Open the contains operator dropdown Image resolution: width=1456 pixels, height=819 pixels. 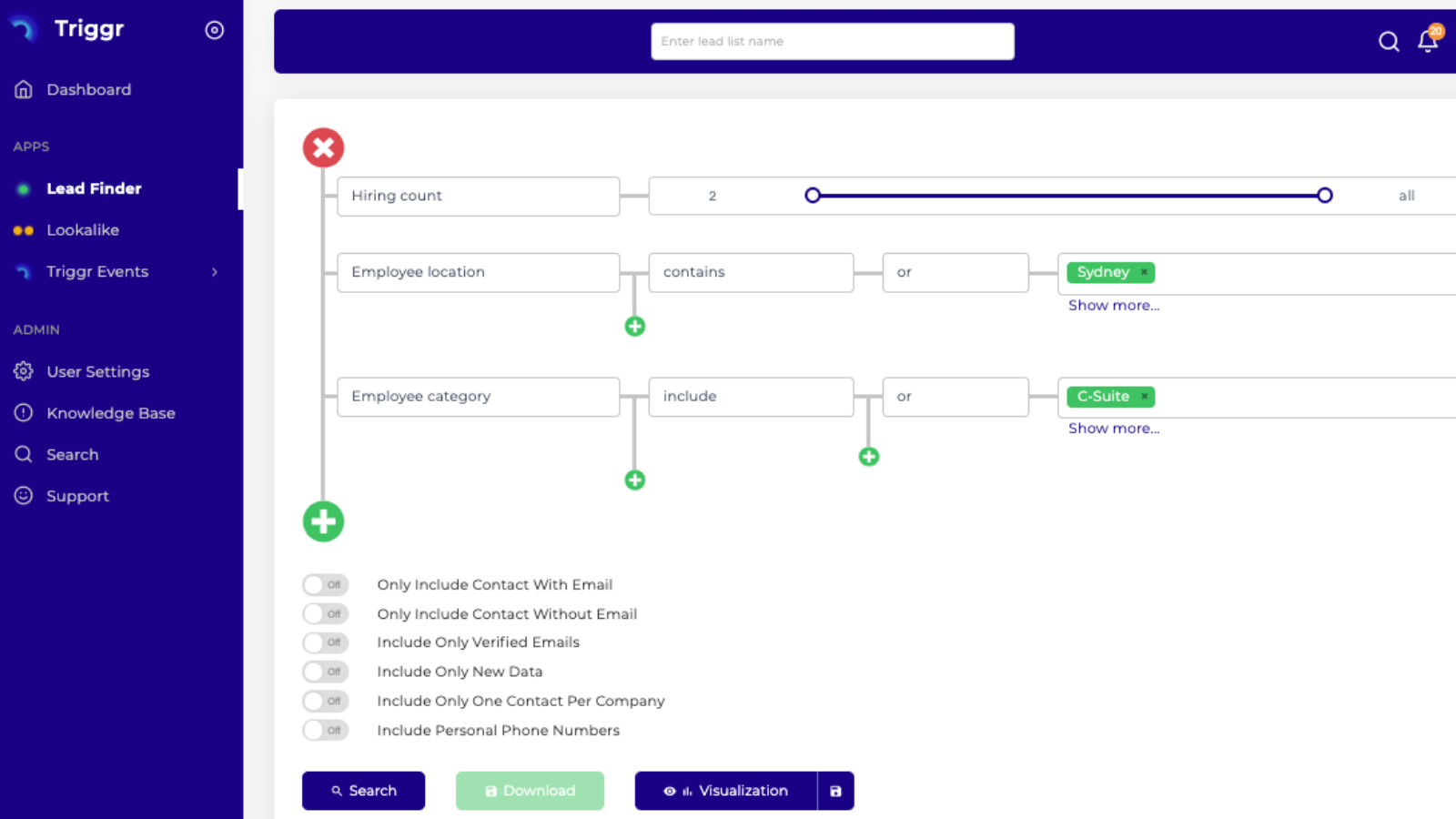click(x=751, y=272)
